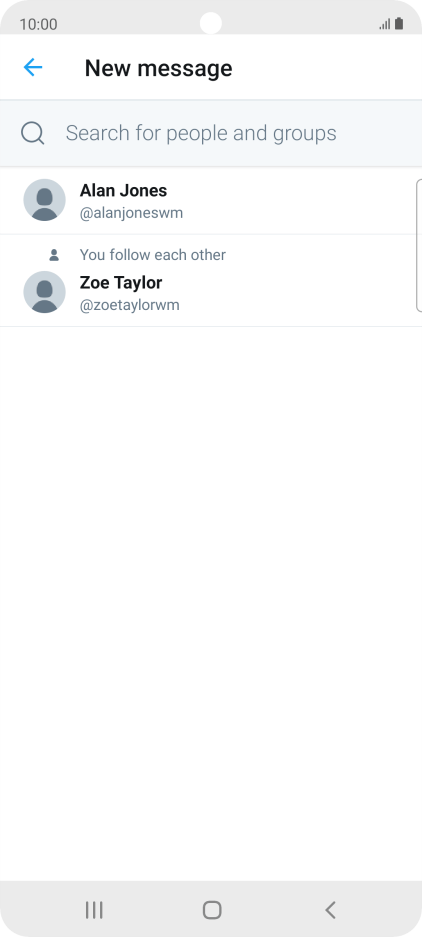Tap the 10:00 clock in status bar
Image resolution: width=422 pixels, height=937 pixels.
(38, 25)
